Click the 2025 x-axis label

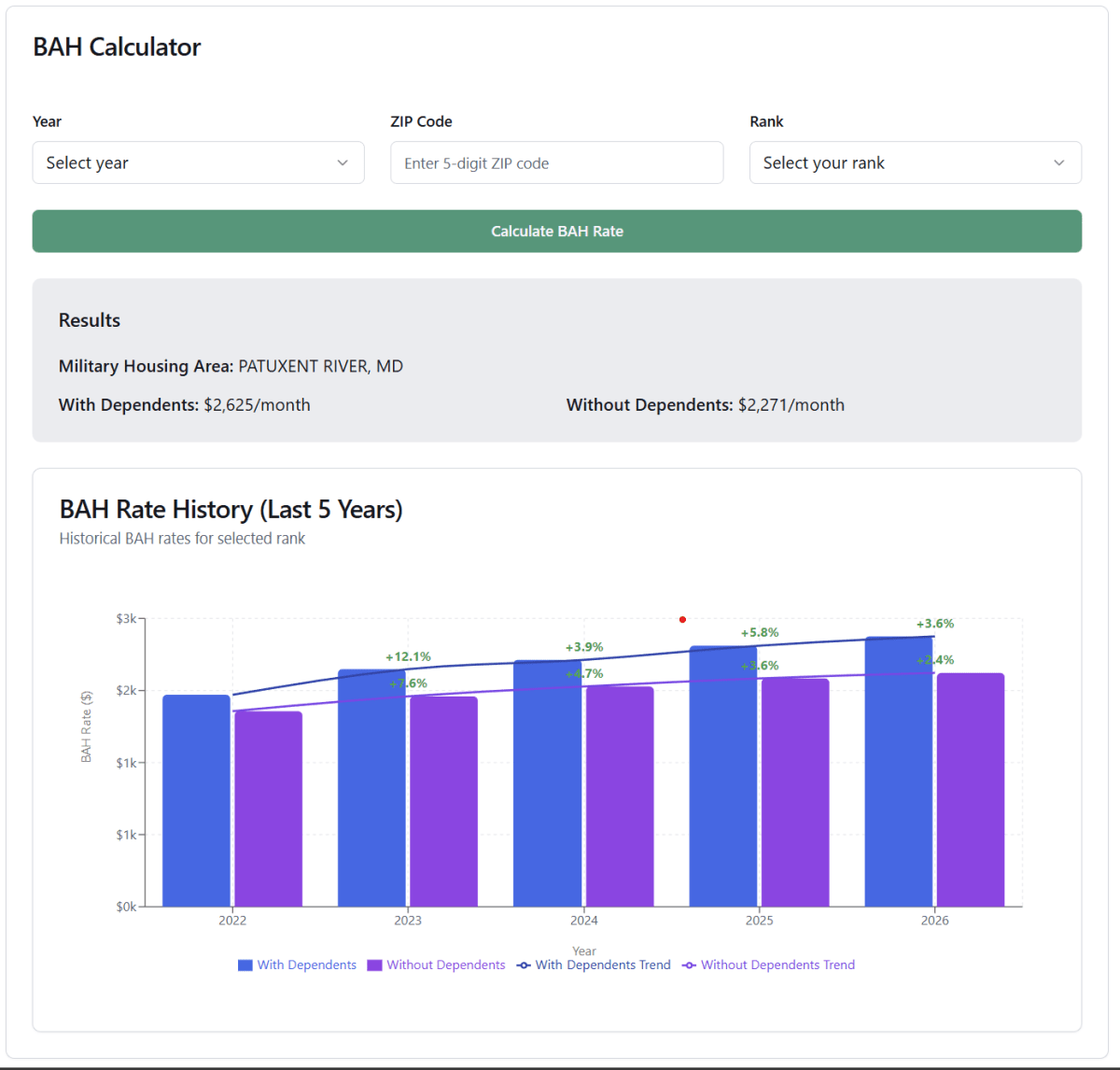760,921
